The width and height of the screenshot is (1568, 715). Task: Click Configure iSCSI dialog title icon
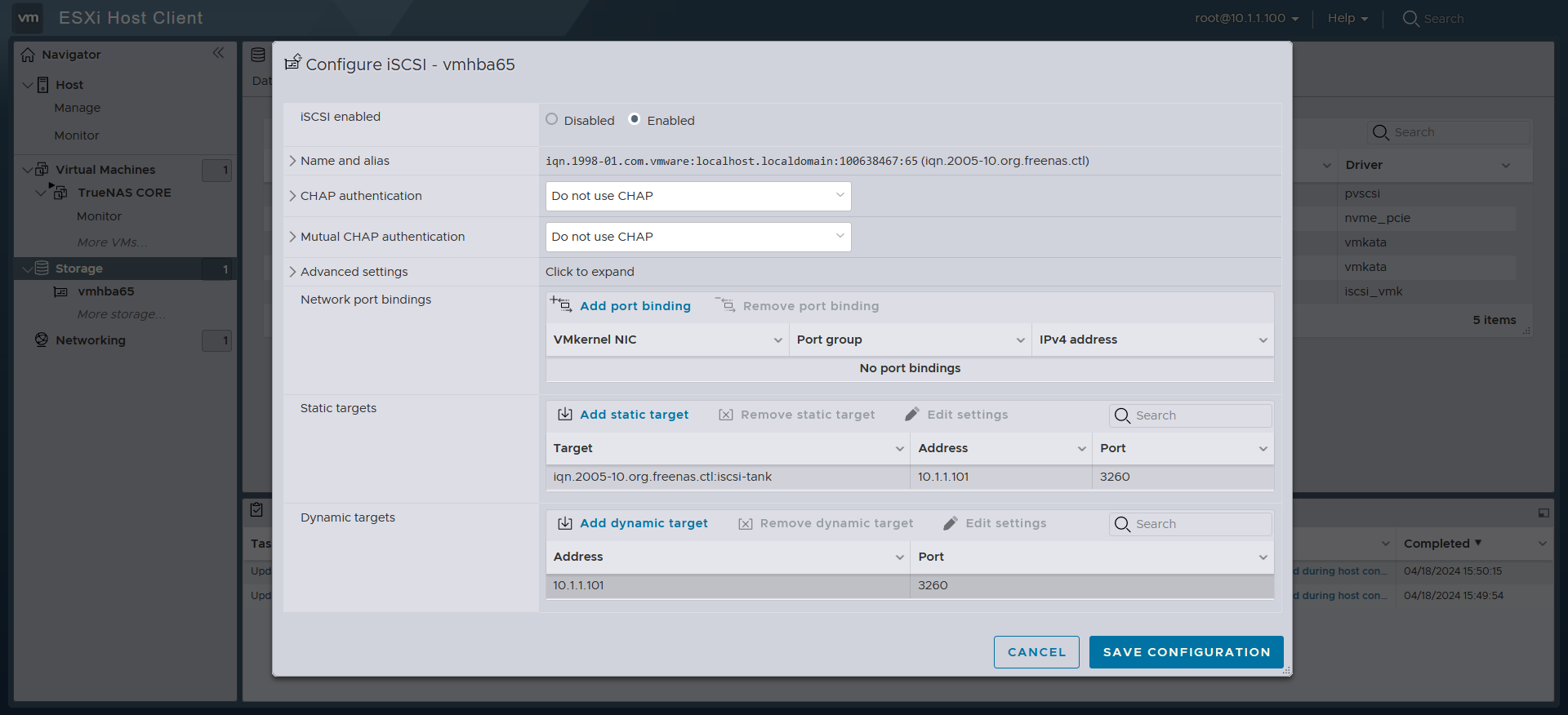293,62
